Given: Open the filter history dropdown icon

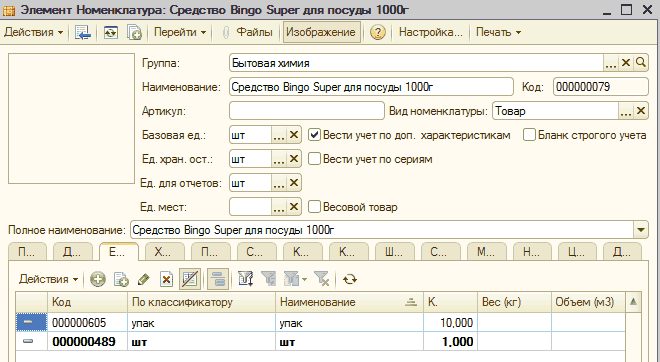Looking at the screenshot, I should pyautogui.click(x=295, y=279).
